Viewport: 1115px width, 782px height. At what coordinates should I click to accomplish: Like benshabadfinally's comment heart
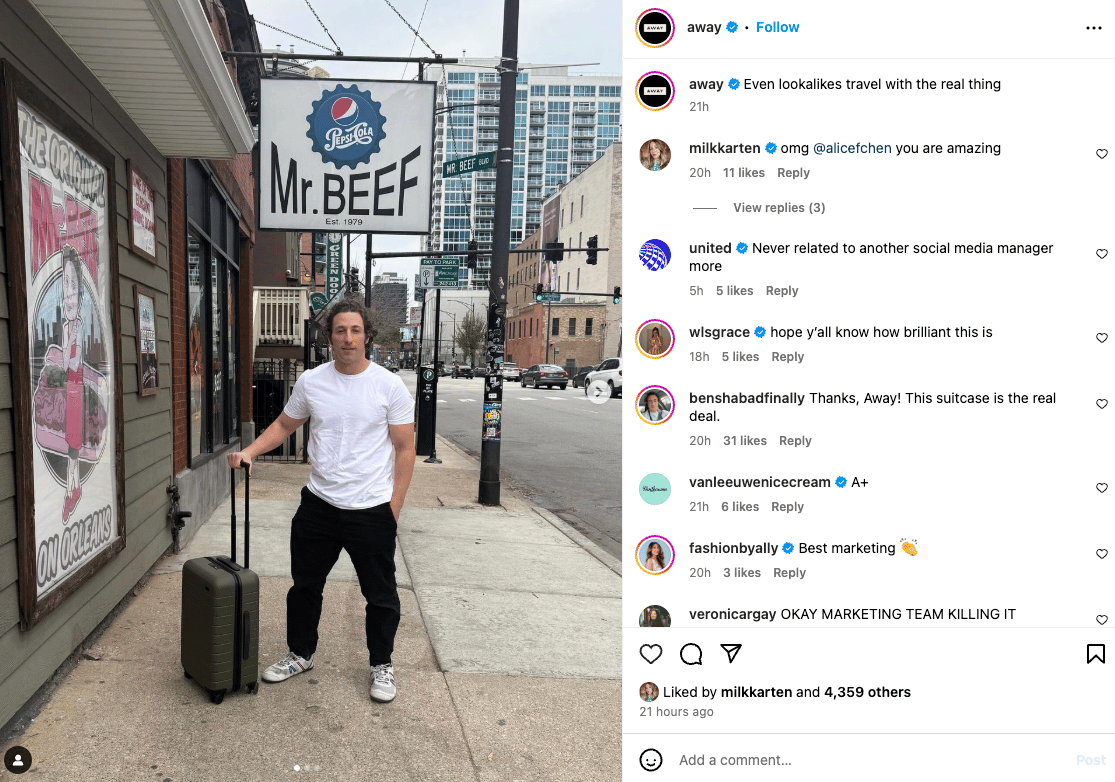tap(1101, 404)
